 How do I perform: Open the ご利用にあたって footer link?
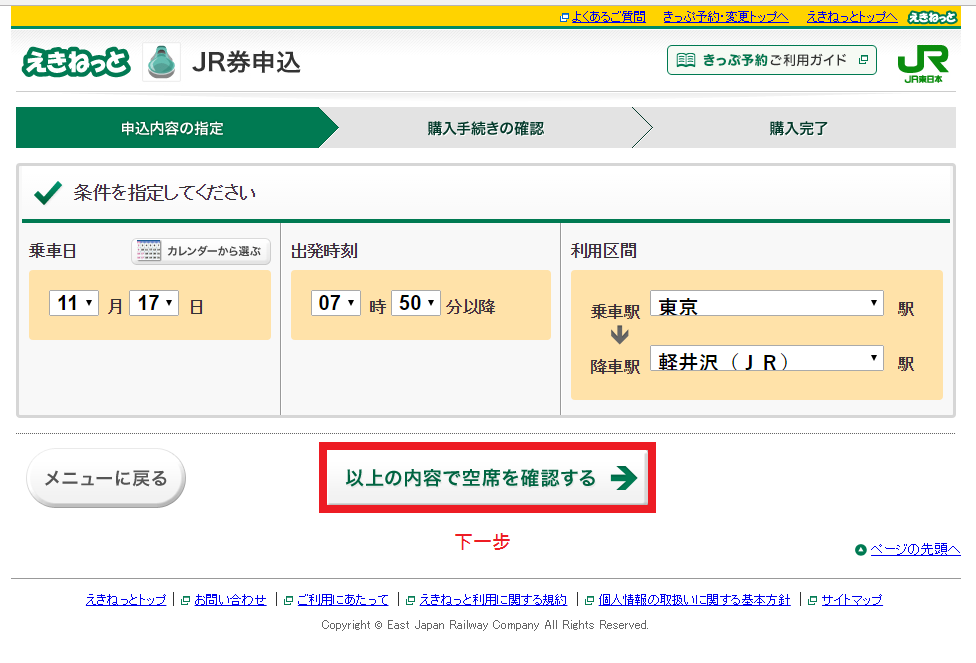click(x=343, y=600)
